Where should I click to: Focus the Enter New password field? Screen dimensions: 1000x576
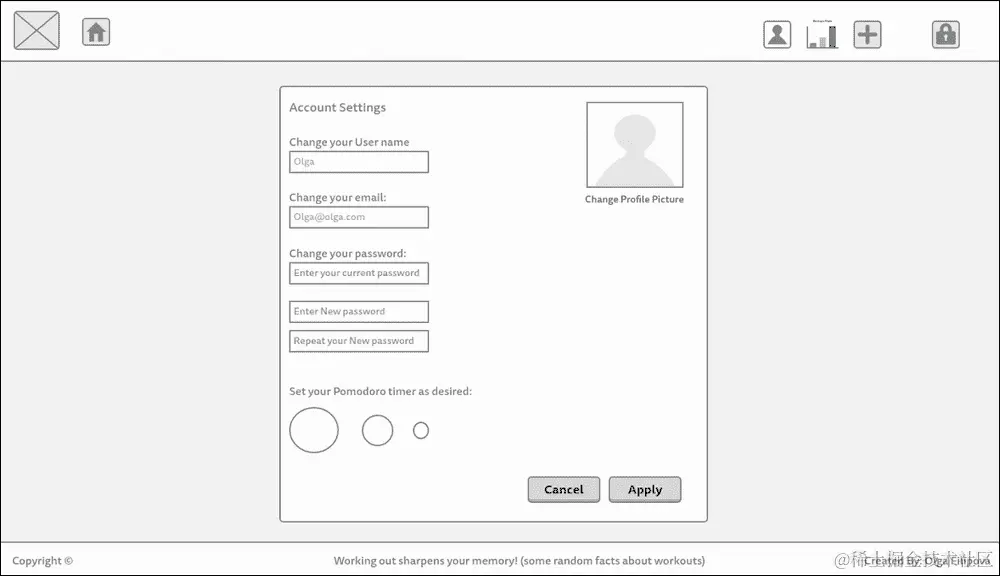(358, 311)
